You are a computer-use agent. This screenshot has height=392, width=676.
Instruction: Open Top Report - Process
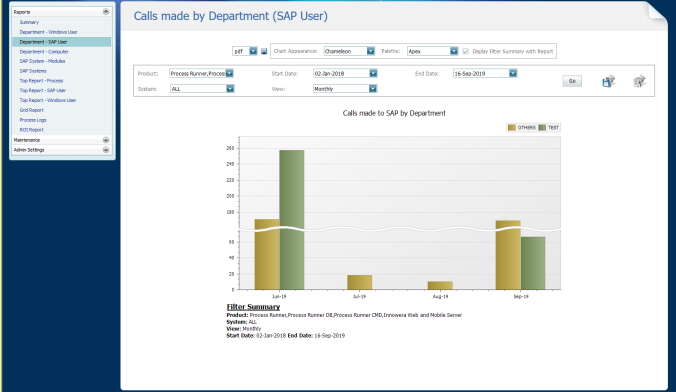[41, 81]
